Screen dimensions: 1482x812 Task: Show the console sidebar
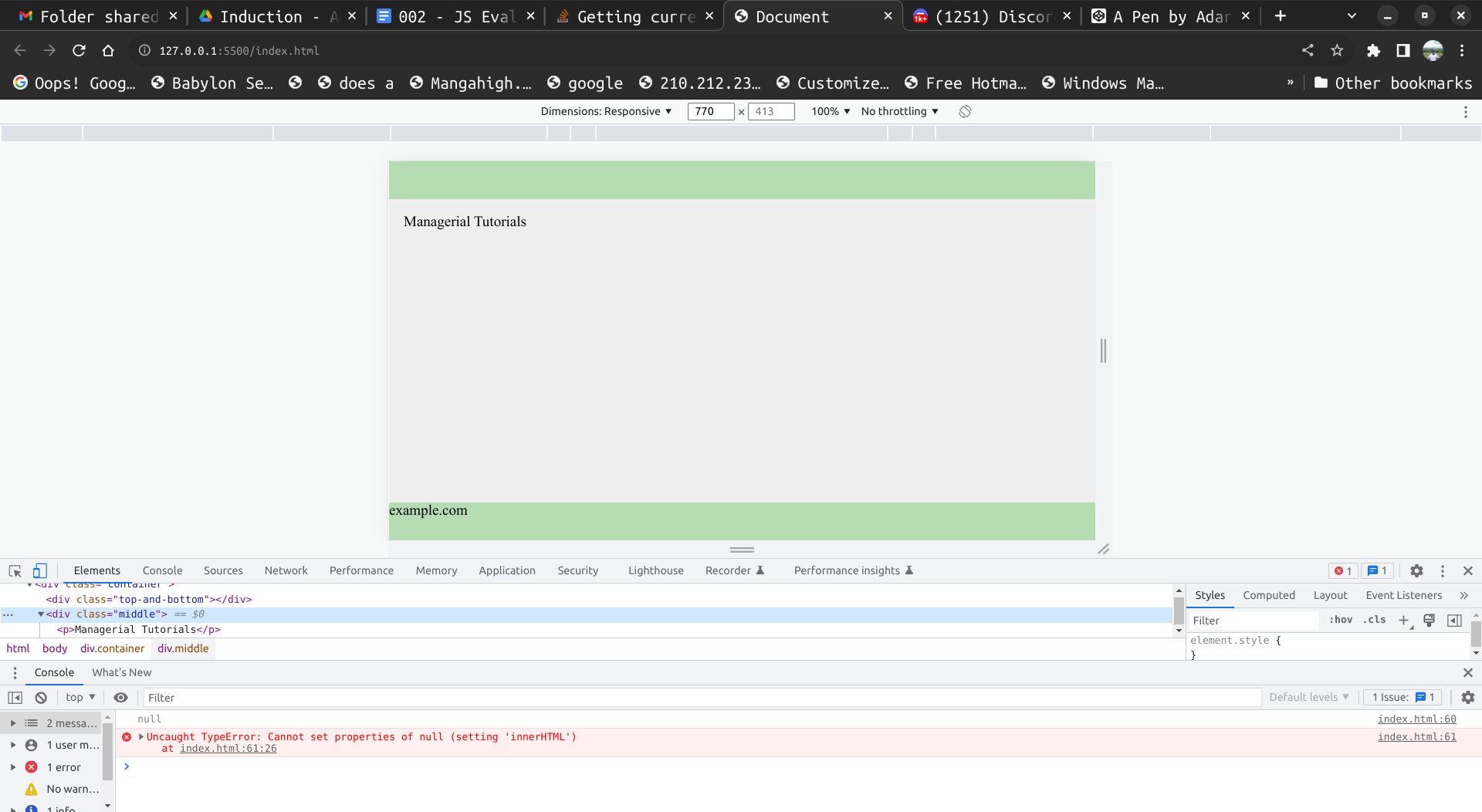15,697
